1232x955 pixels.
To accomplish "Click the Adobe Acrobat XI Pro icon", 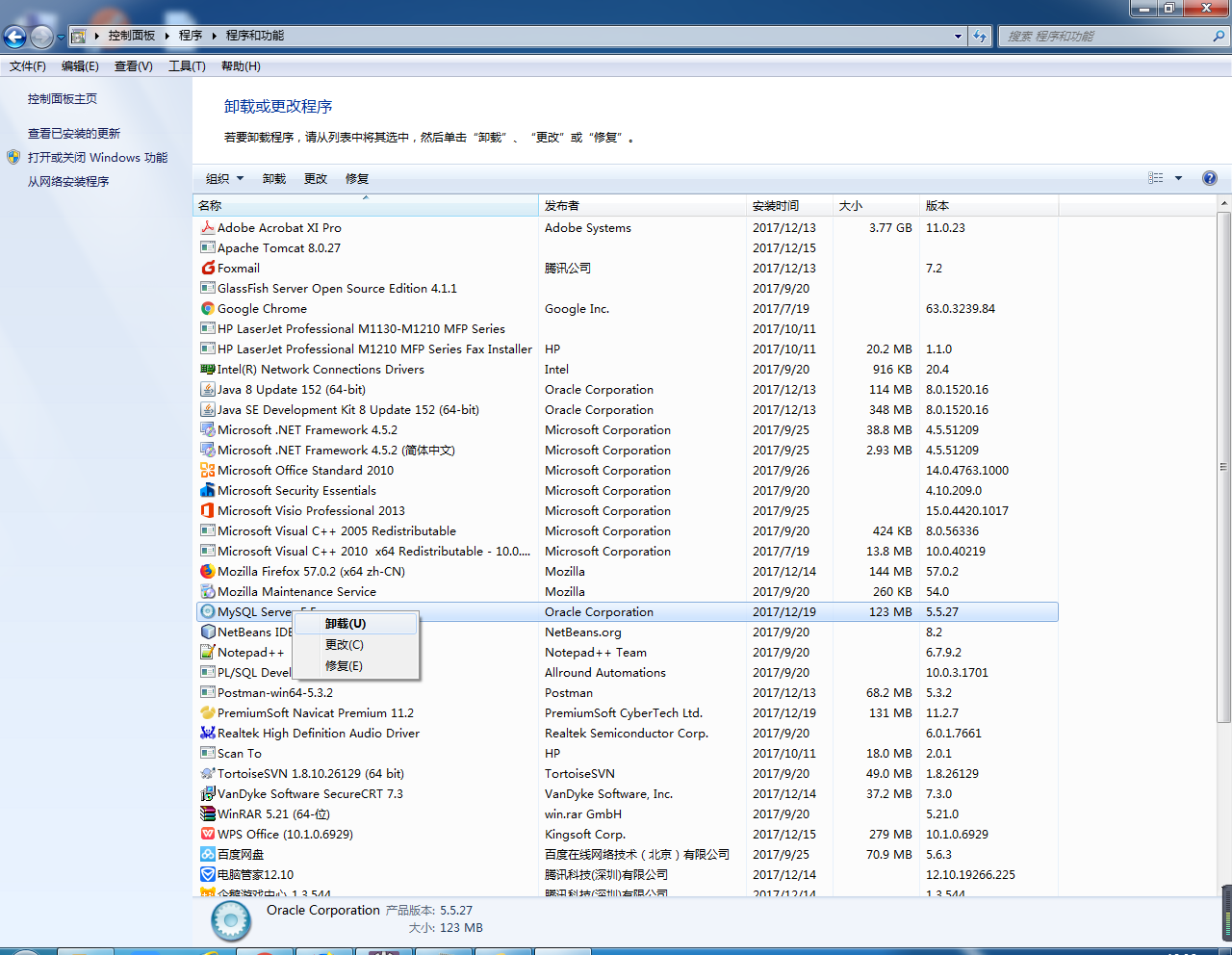I will [x=207, y=227].
